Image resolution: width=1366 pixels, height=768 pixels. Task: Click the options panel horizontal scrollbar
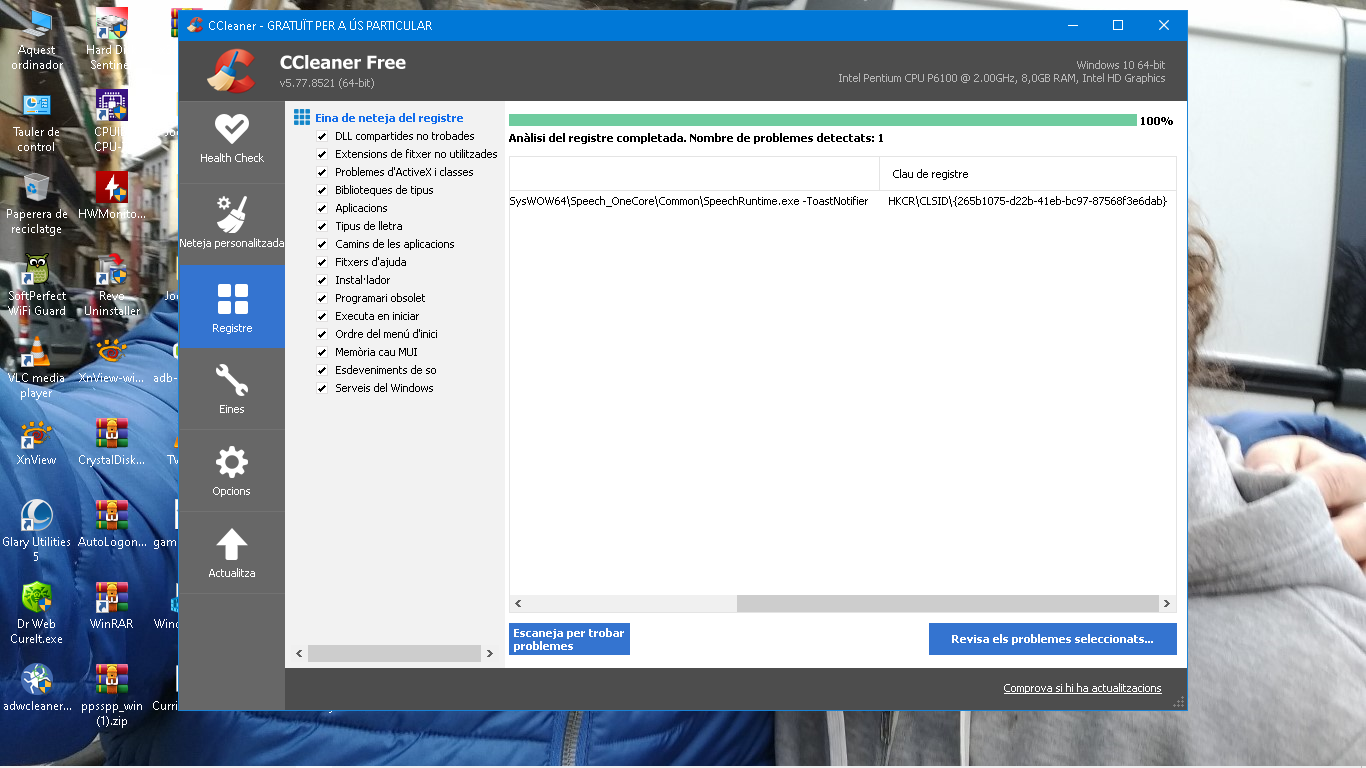click(394, 654)
